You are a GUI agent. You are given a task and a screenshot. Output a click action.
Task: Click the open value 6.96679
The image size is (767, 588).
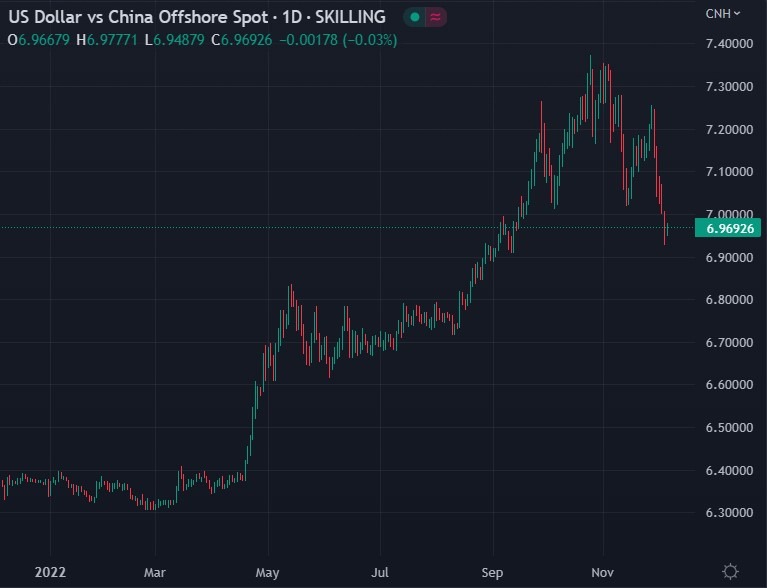(44, 40)
